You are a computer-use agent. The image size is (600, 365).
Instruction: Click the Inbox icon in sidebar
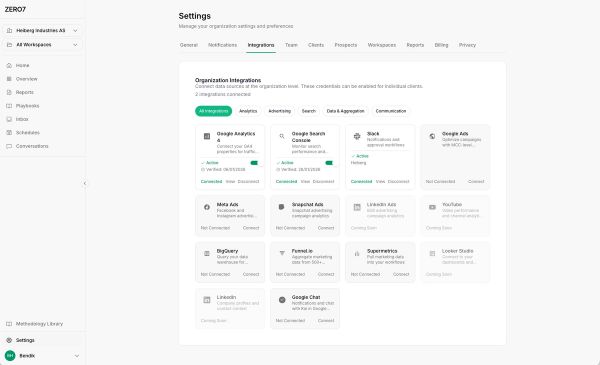[x=9, y=119]
